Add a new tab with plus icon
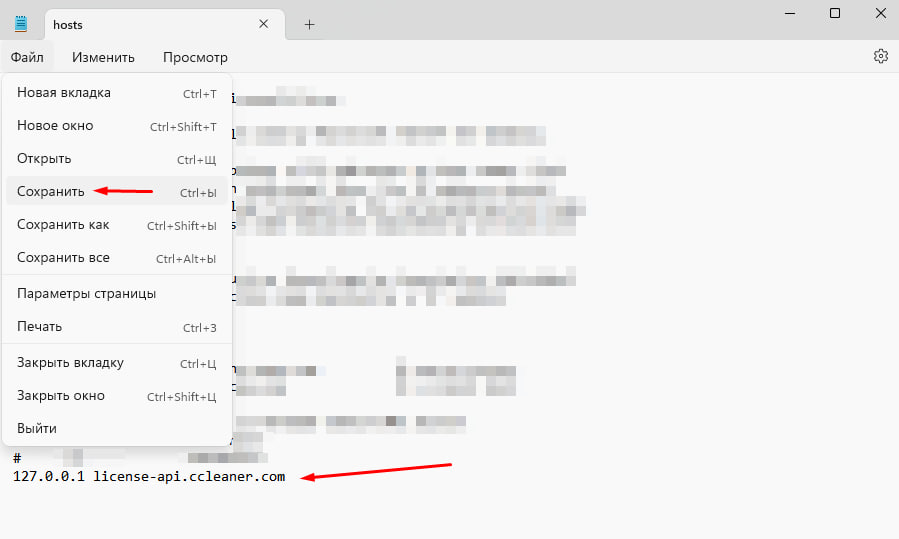 point(309,25)
